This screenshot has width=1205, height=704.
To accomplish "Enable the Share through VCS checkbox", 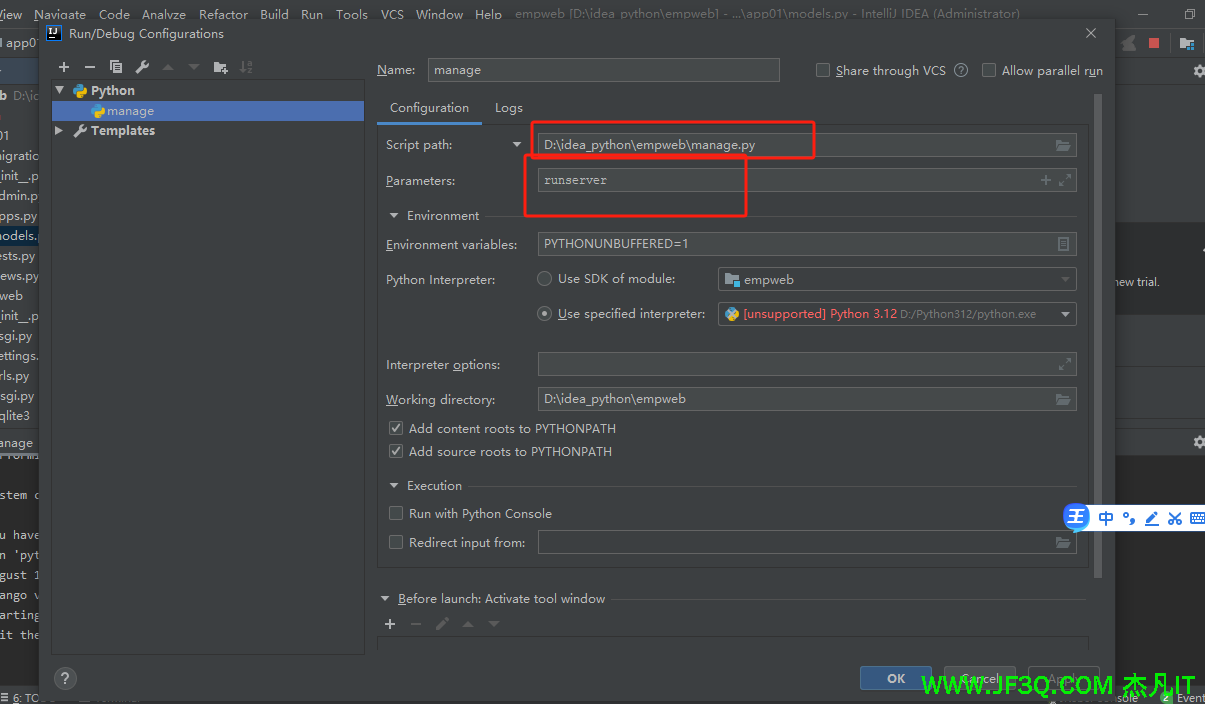I will 823,71.
